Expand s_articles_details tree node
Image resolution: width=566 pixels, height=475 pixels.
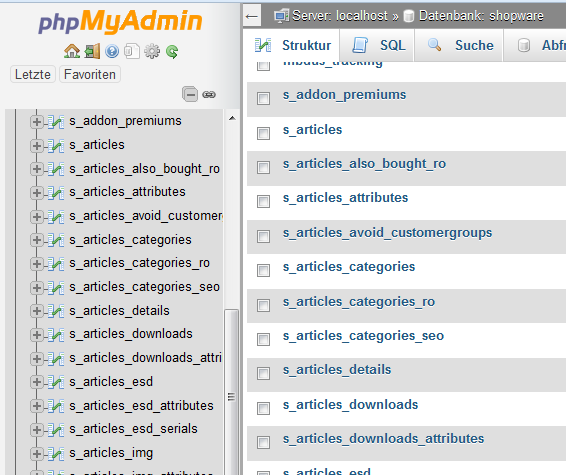pos(36,311)
